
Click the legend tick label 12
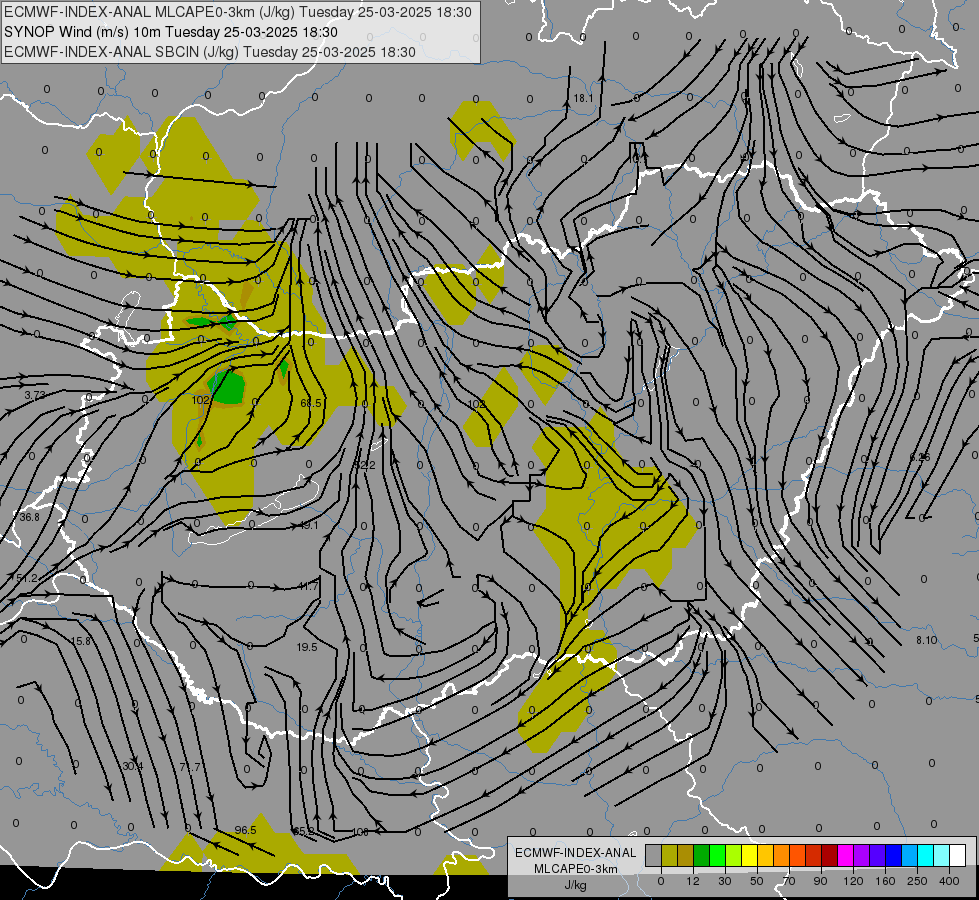[693, 881]
